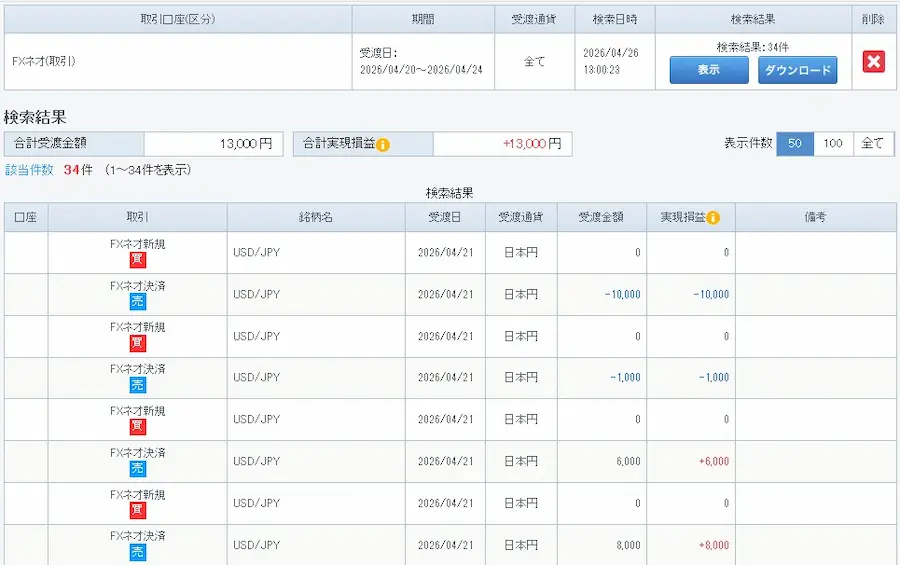Click the 検索日時 column header
This screenshot has width=900, height=565.
click(x=615, y=20)
